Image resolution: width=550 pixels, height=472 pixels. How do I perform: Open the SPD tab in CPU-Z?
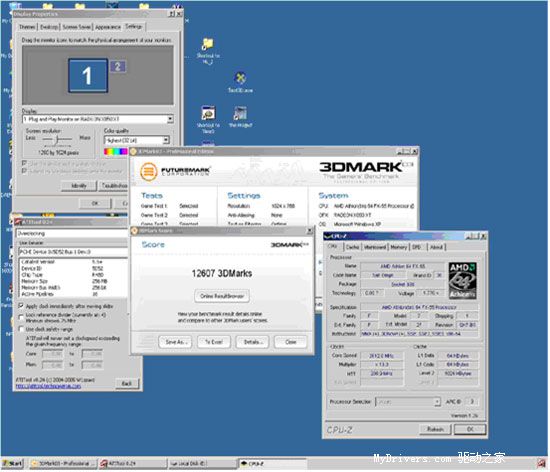click(x=416, y=247)
